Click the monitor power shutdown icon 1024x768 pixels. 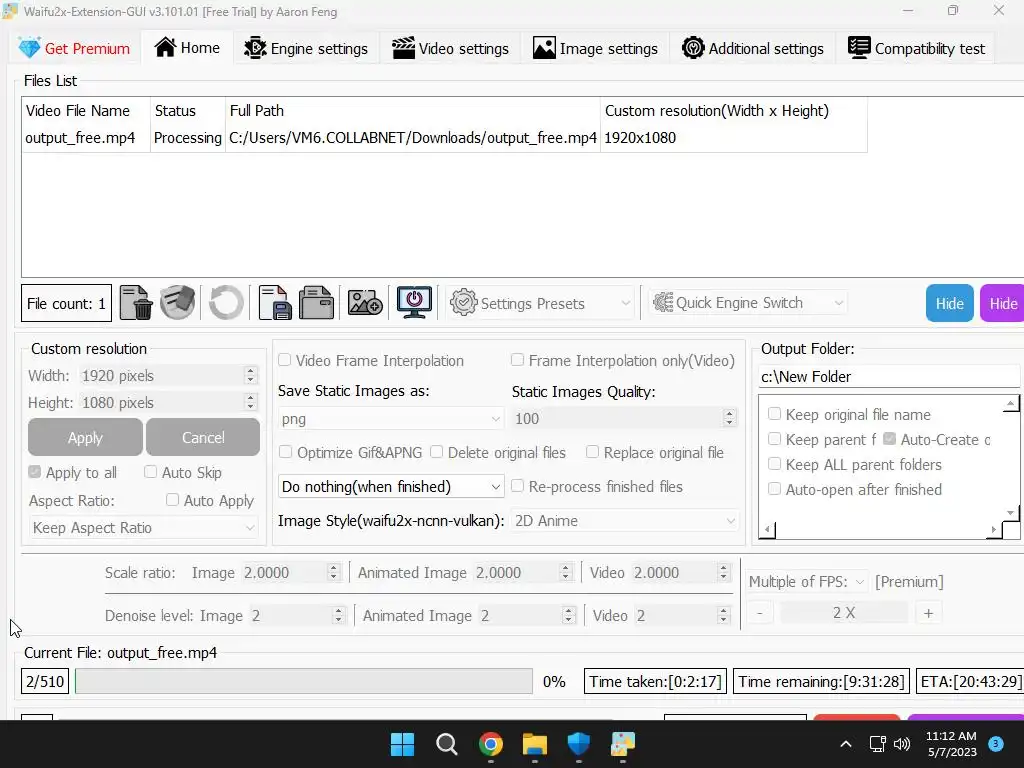pyautogui.click(x=414, y=303)
